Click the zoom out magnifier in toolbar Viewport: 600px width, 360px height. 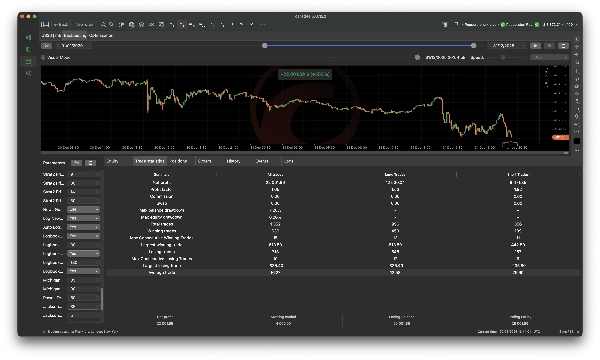click(x=111, y=24)
